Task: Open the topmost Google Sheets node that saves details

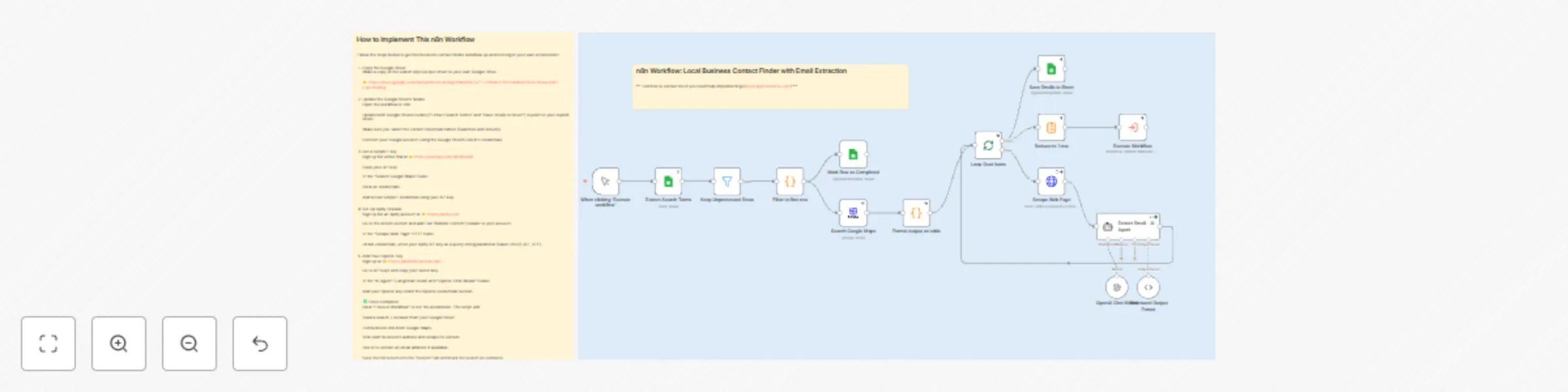Action: (1051, 69)
